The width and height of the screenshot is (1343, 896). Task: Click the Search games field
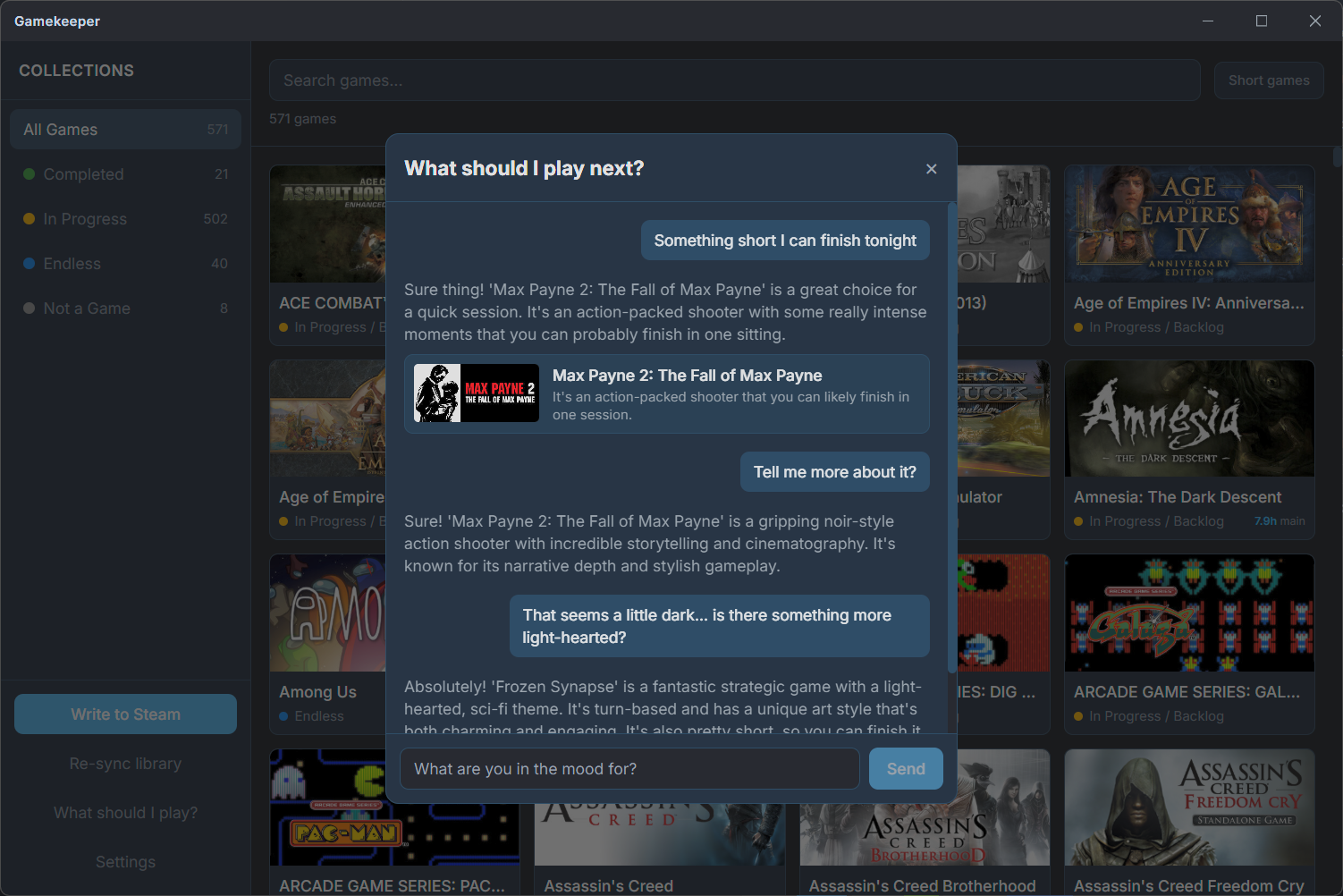pyautogui.click(x=734, y=80)
